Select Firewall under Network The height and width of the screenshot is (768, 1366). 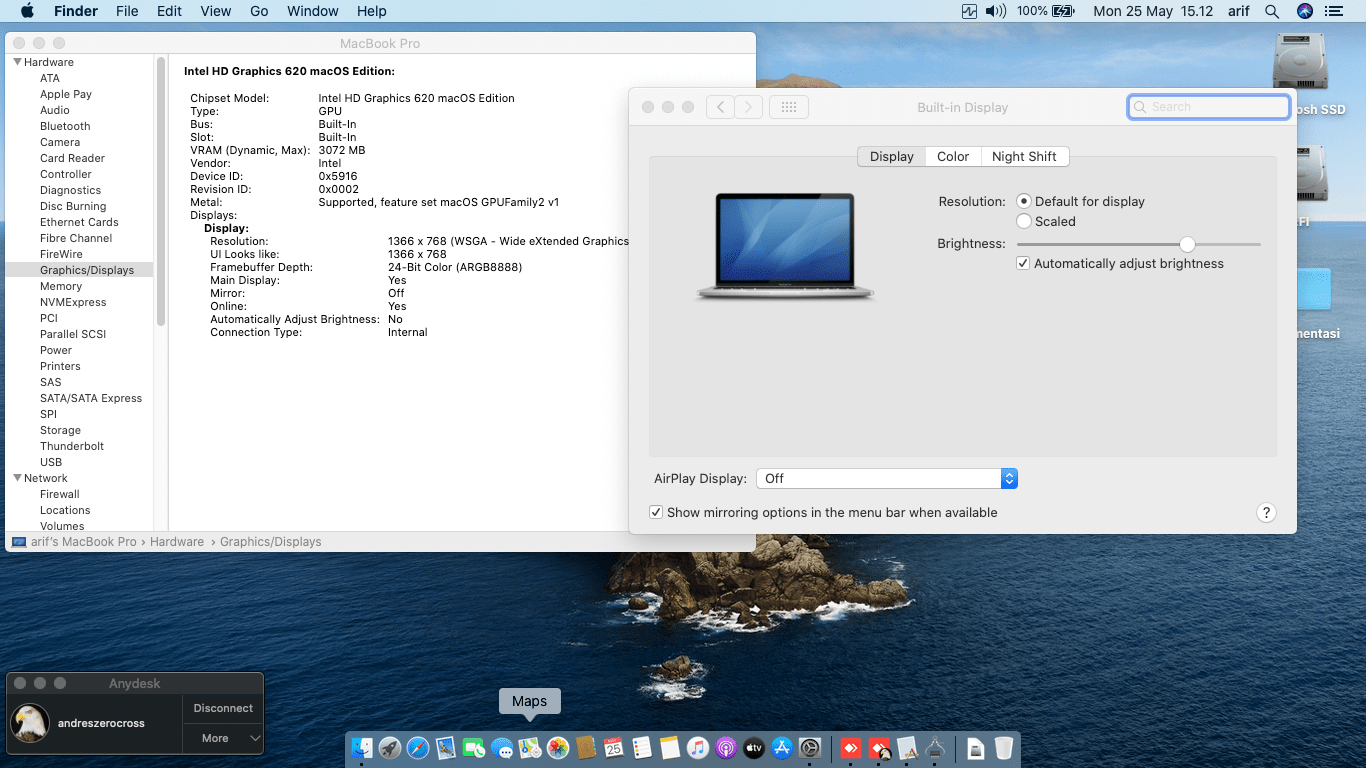tap(60, 494)
